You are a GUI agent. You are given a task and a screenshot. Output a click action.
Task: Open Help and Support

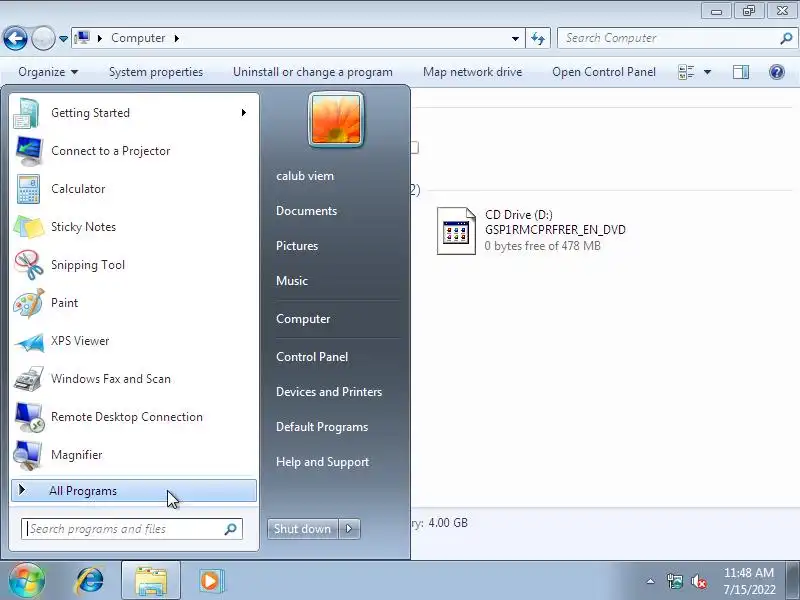[x=322, y=462]
